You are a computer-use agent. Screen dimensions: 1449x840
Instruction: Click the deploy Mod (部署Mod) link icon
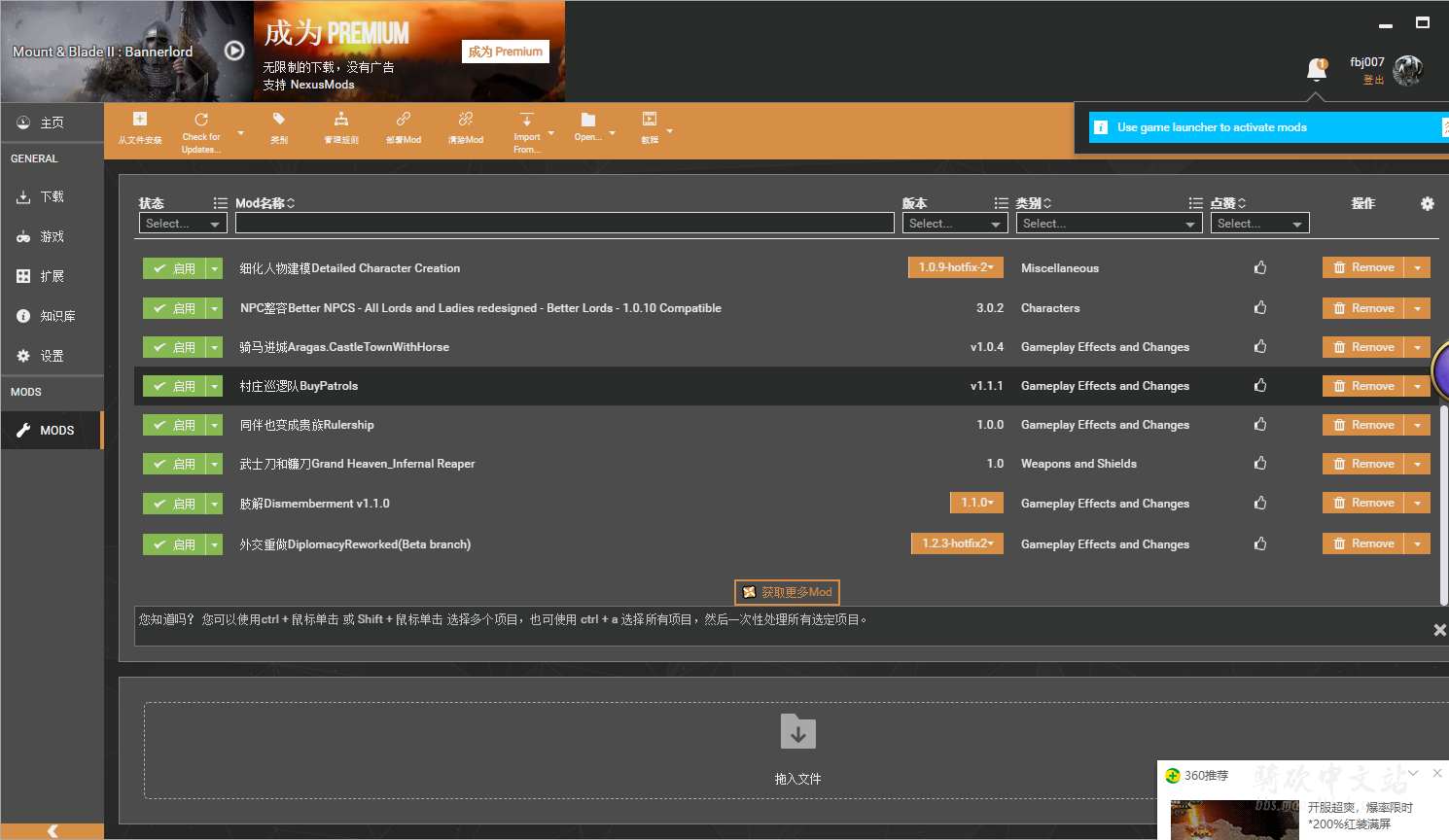(x=404, y=119)
